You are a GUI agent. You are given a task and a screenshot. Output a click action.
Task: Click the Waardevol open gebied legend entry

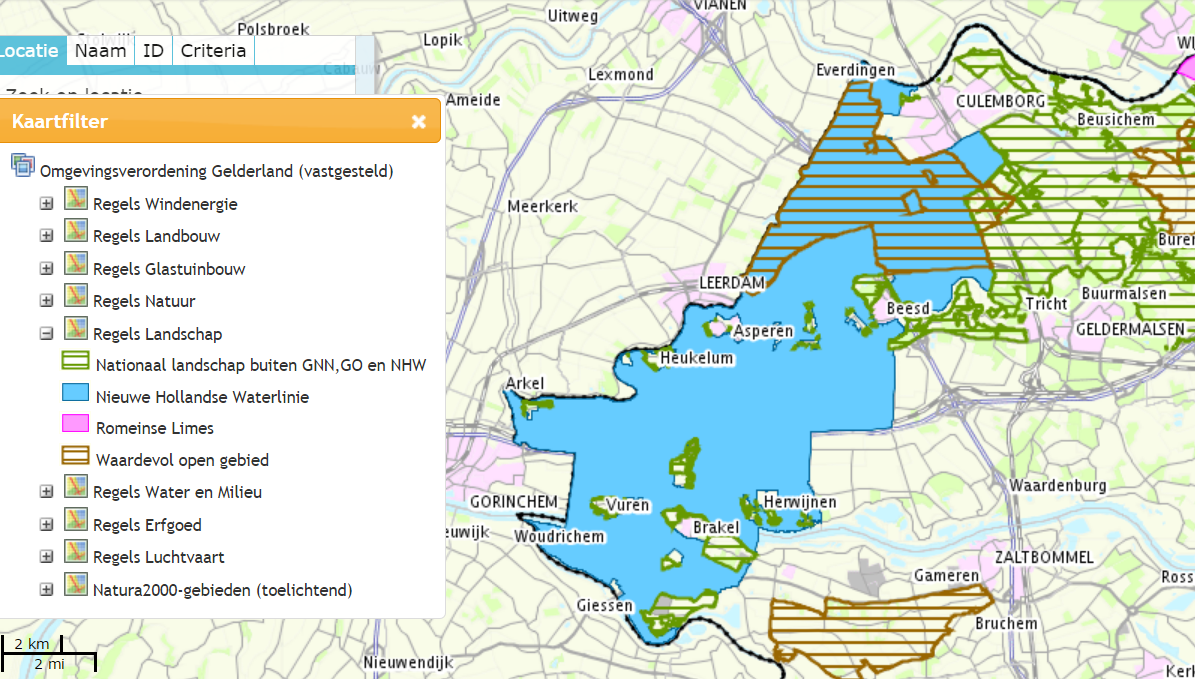(74, 456)
